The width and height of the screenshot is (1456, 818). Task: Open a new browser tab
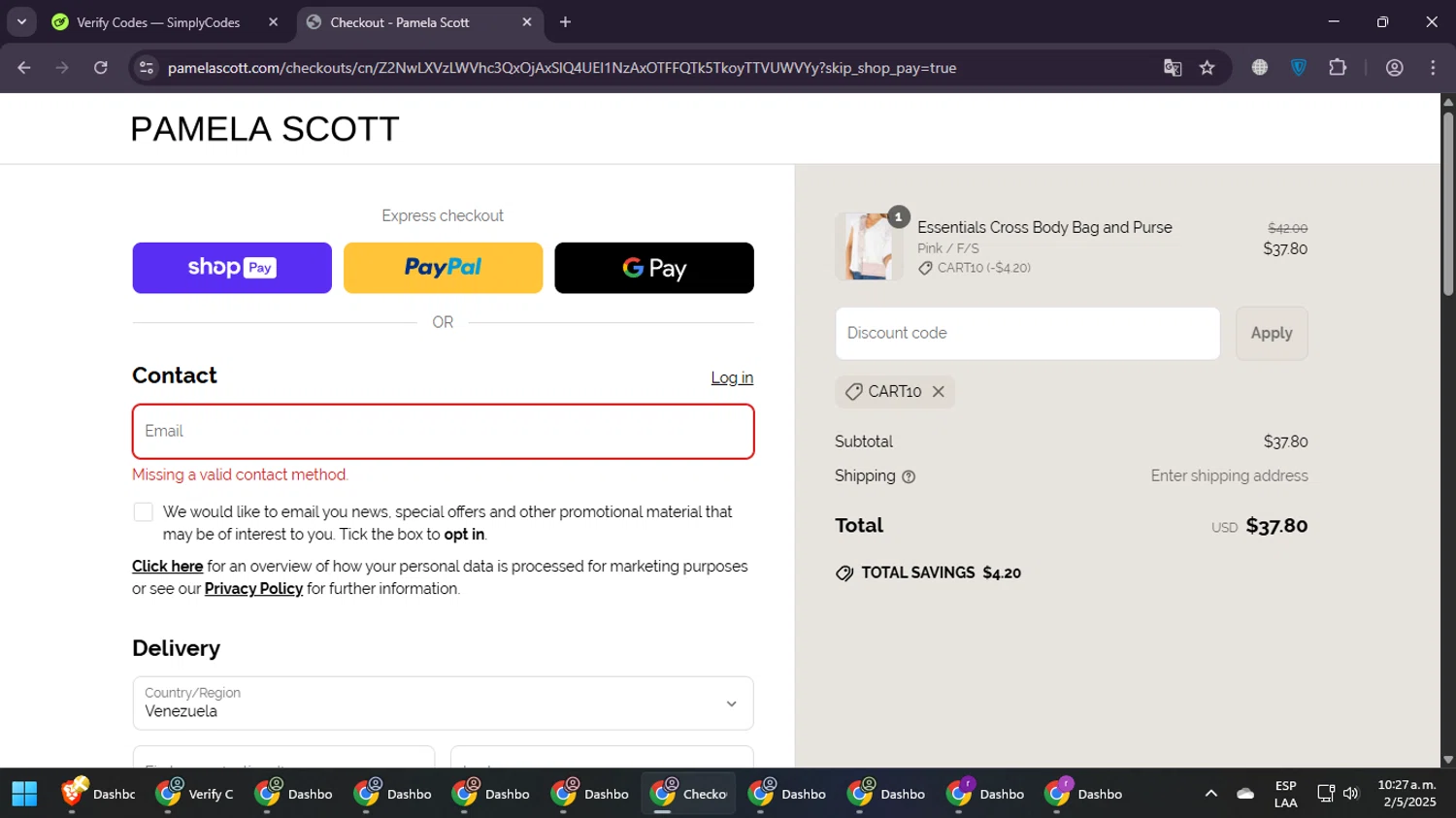tap(566, 22)
